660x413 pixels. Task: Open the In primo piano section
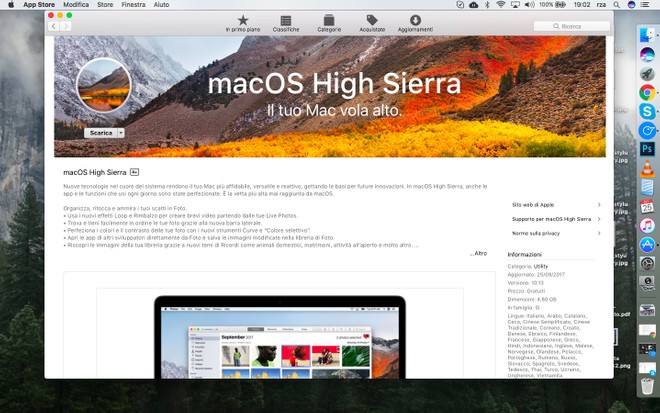tap(243, 23)
